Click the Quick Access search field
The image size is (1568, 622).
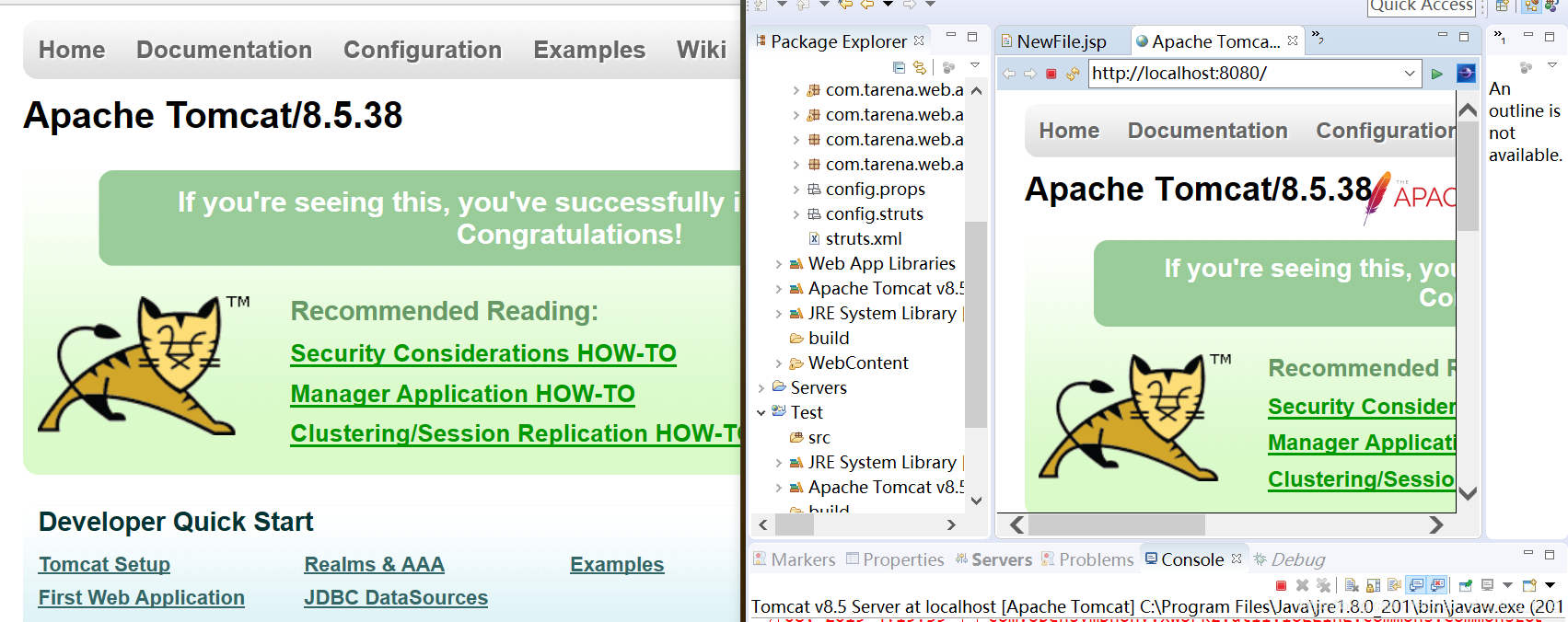pos(1422,6)
